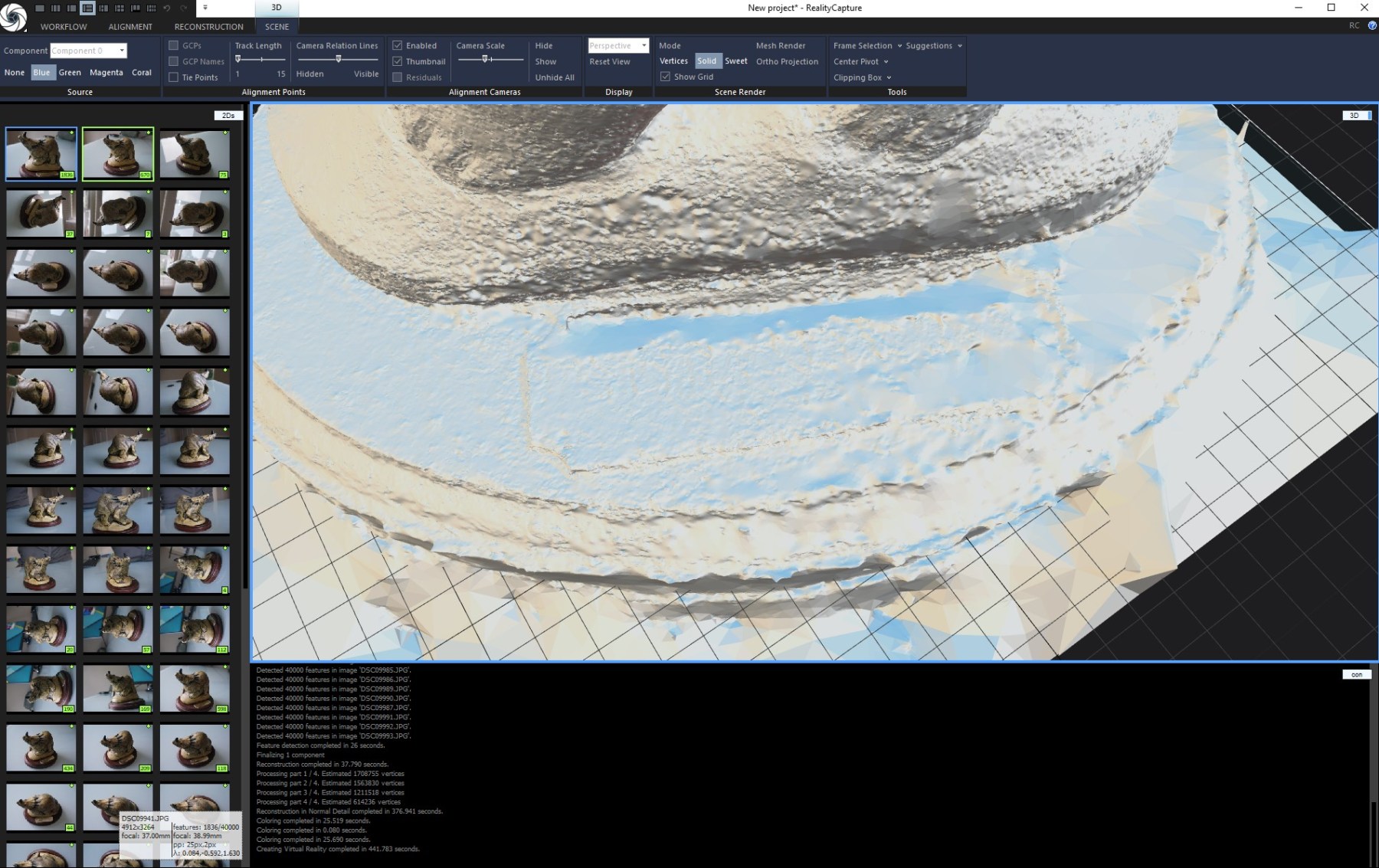Disable the Thumbnail alignment cameras option
Viewport: 1379px width, 868px height.
(398, 61)
